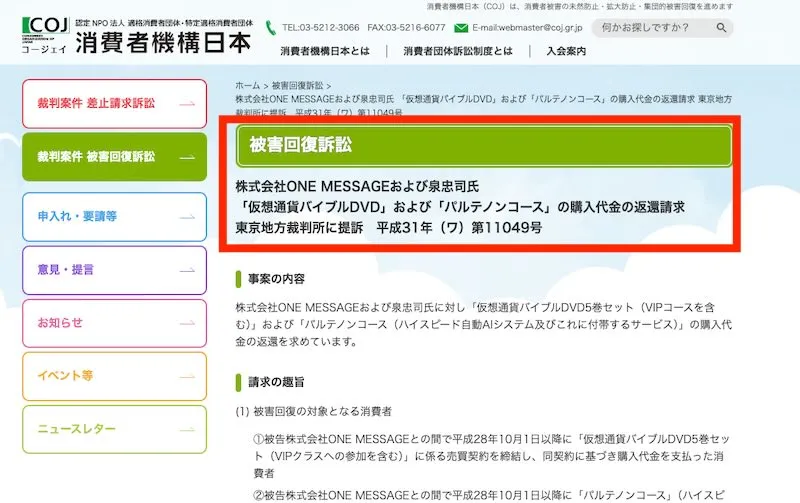The height and width of the screenshot is (503, 800).
Task: Open sidebar ニュースレター
Action: click(x=114, y=429)
